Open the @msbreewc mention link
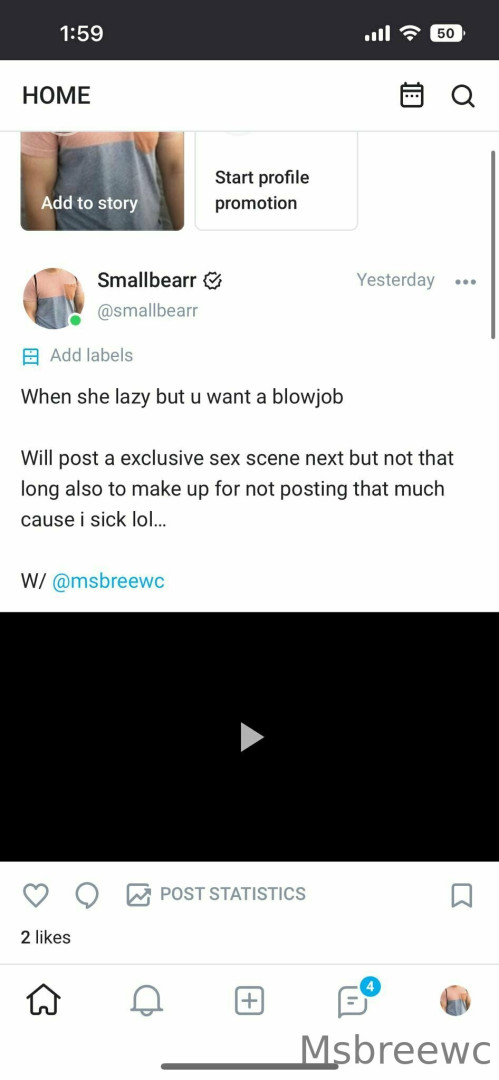The height and width of the screenshot is (1080, 499). click(x=108, y=581)
